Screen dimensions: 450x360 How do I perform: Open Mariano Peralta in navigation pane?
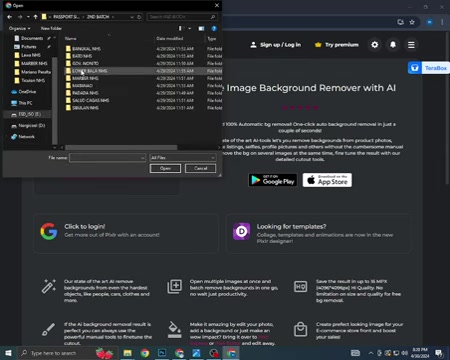click(x=36, y=72)
